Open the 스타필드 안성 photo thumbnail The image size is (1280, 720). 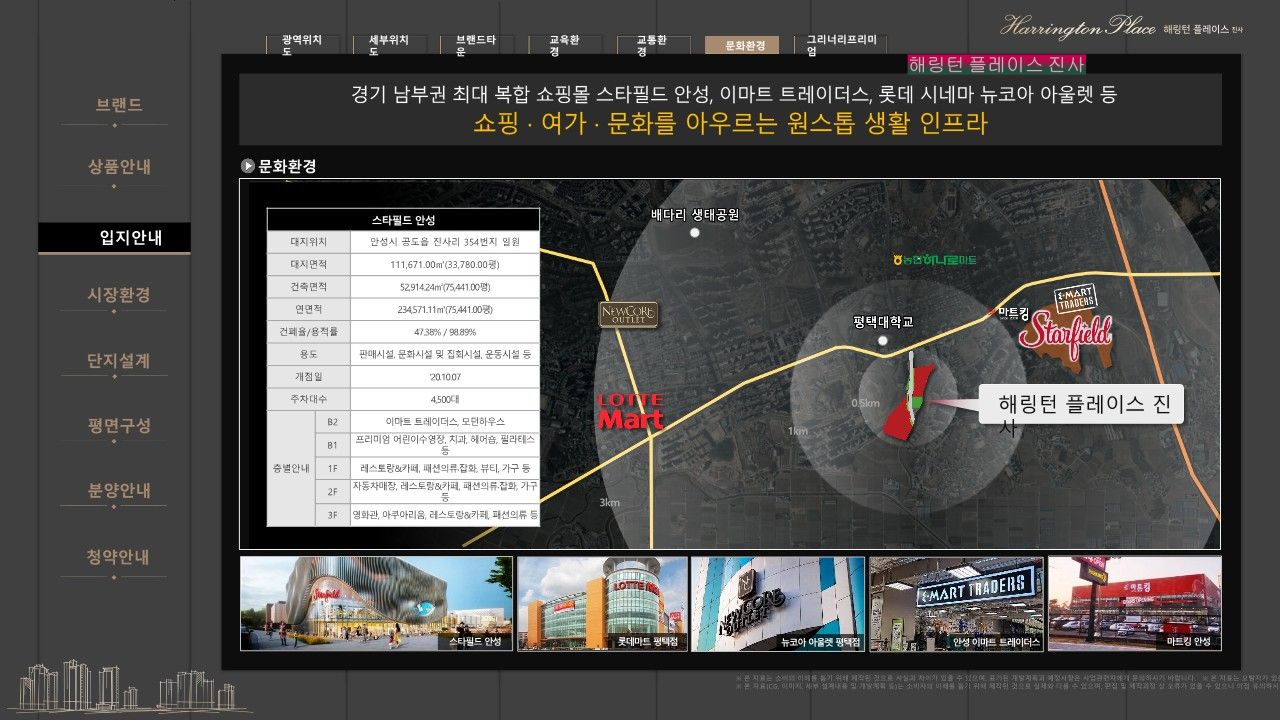(x=376, y=604)
